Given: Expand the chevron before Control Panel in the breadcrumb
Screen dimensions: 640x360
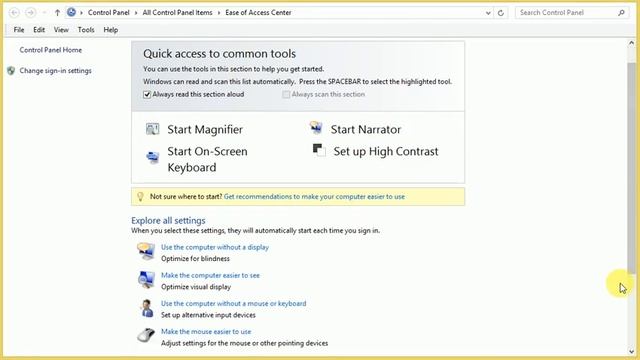Looking at the screenshot, I should click(x=81, y=13).
